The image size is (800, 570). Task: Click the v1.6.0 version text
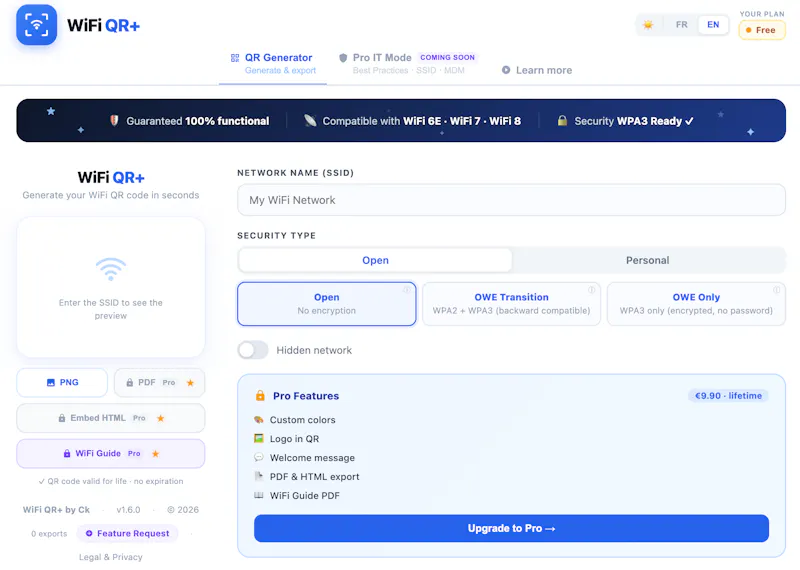[x=128, y=509]
